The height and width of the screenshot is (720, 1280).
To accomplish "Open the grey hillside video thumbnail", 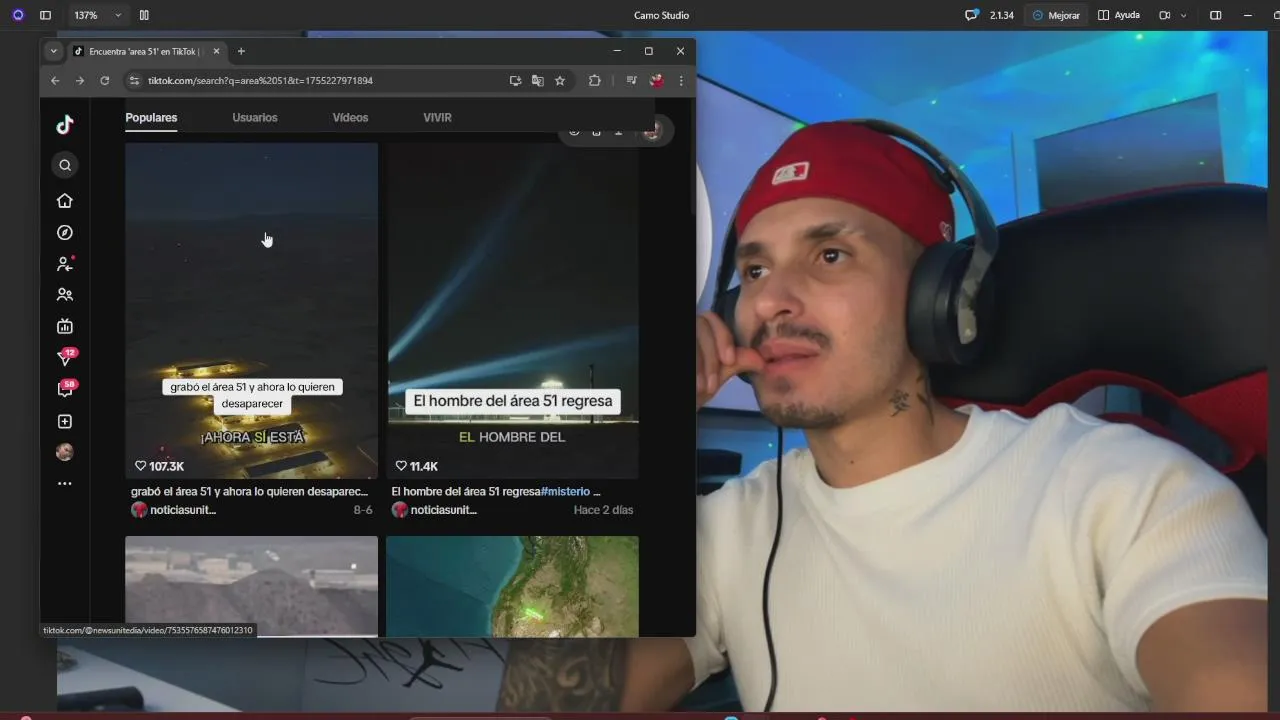I will pyautogui.click(x=251, y=586).
